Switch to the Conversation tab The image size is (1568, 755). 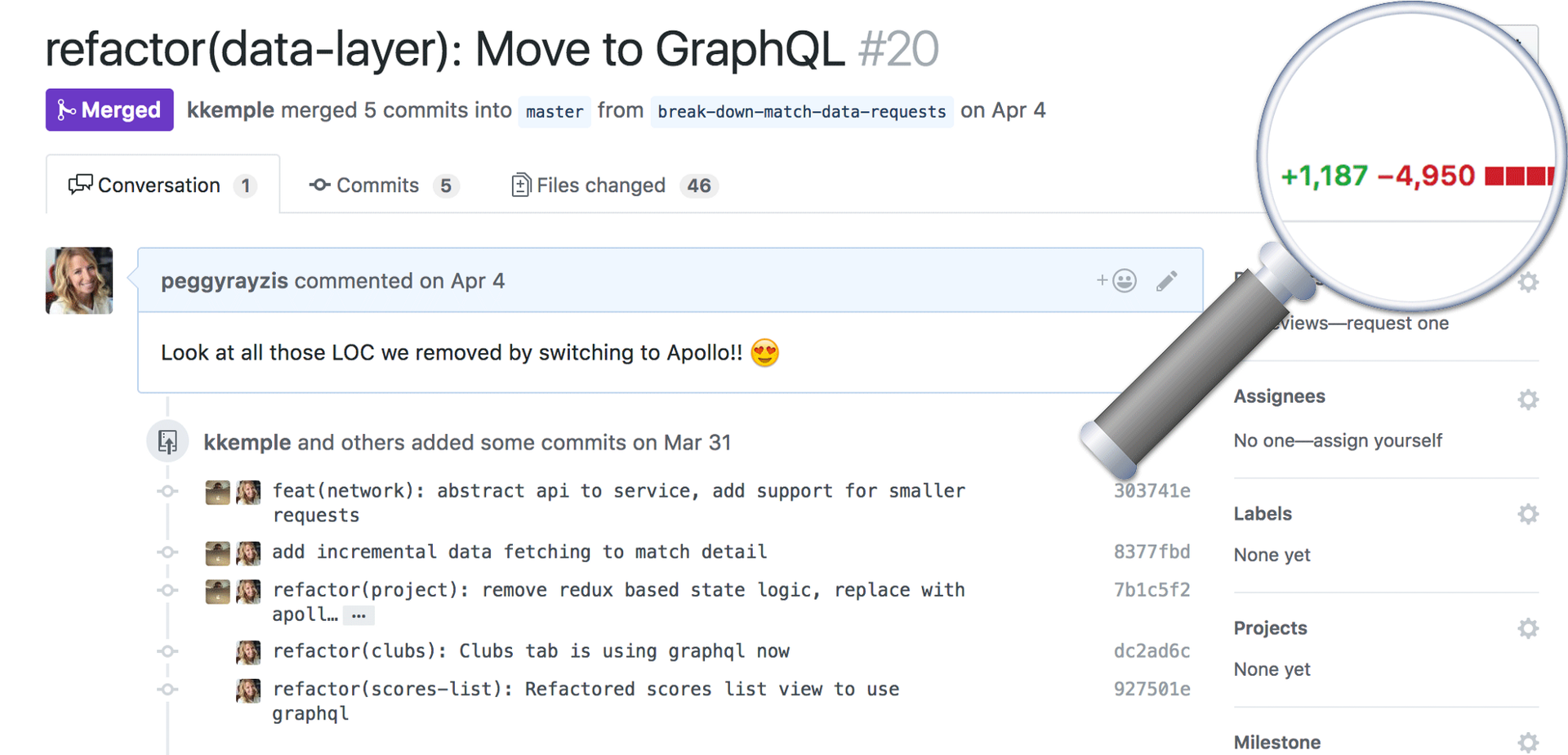coord(163,185)
